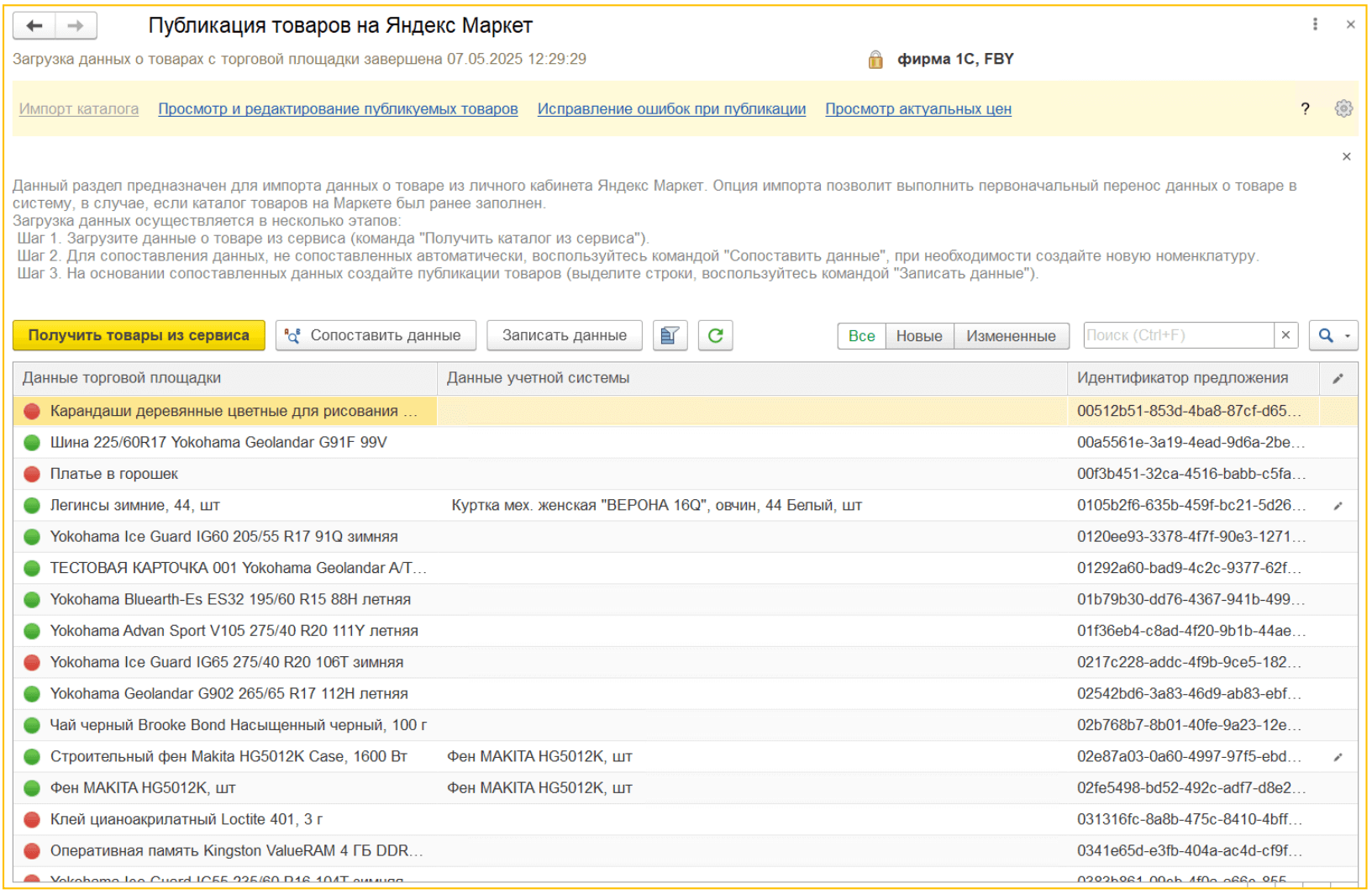Open Просмотр и редактирование публикуемых товаров tab

[x=338, y=109]
